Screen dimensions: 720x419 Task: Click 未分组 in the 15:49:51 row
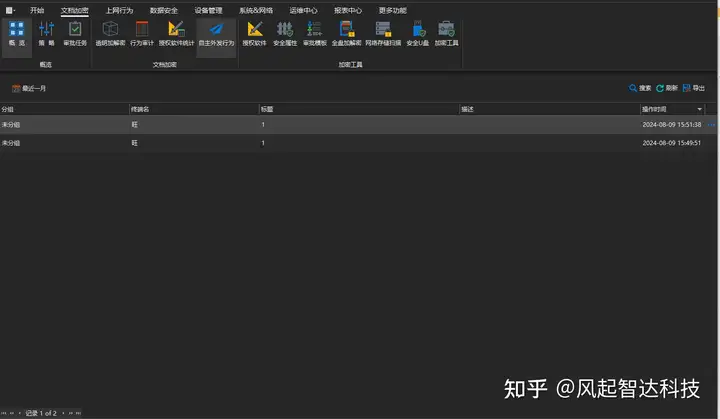[11, 143]
